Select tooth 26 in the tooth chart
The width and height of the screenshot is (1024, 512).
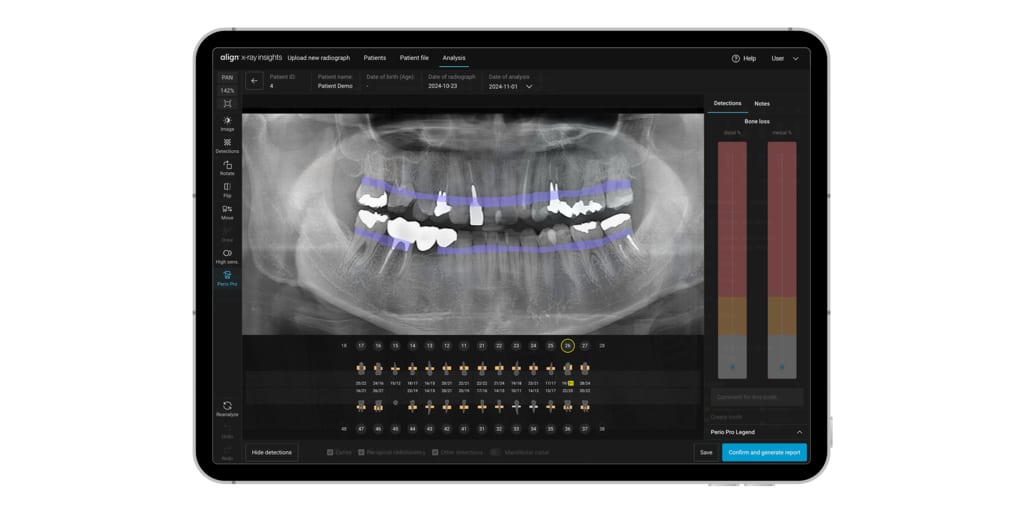pyautogui.click(x=567, y=346)
